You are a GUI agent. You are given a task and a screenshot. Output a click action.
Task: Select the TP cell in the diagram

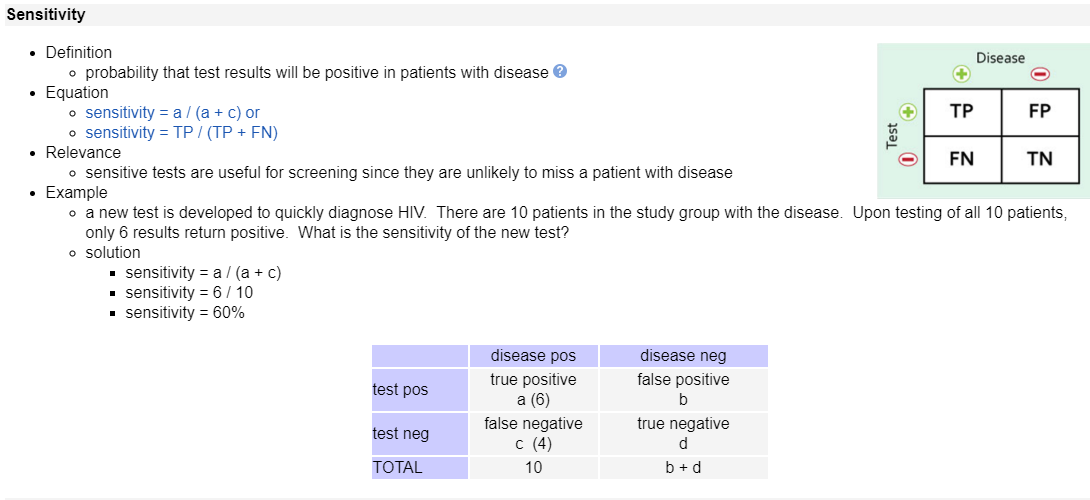(962, 111)
